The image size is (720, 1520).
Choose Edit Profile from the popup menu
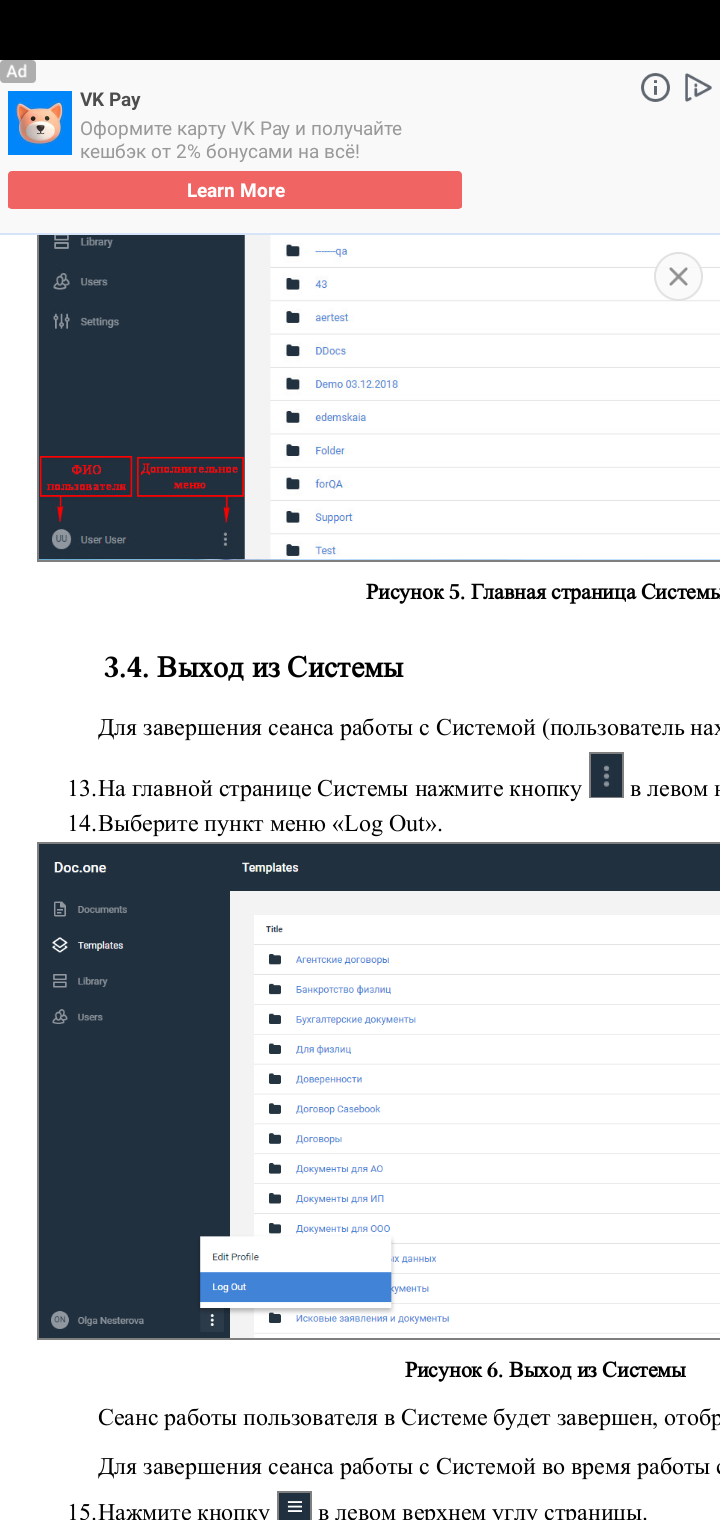295,1257
